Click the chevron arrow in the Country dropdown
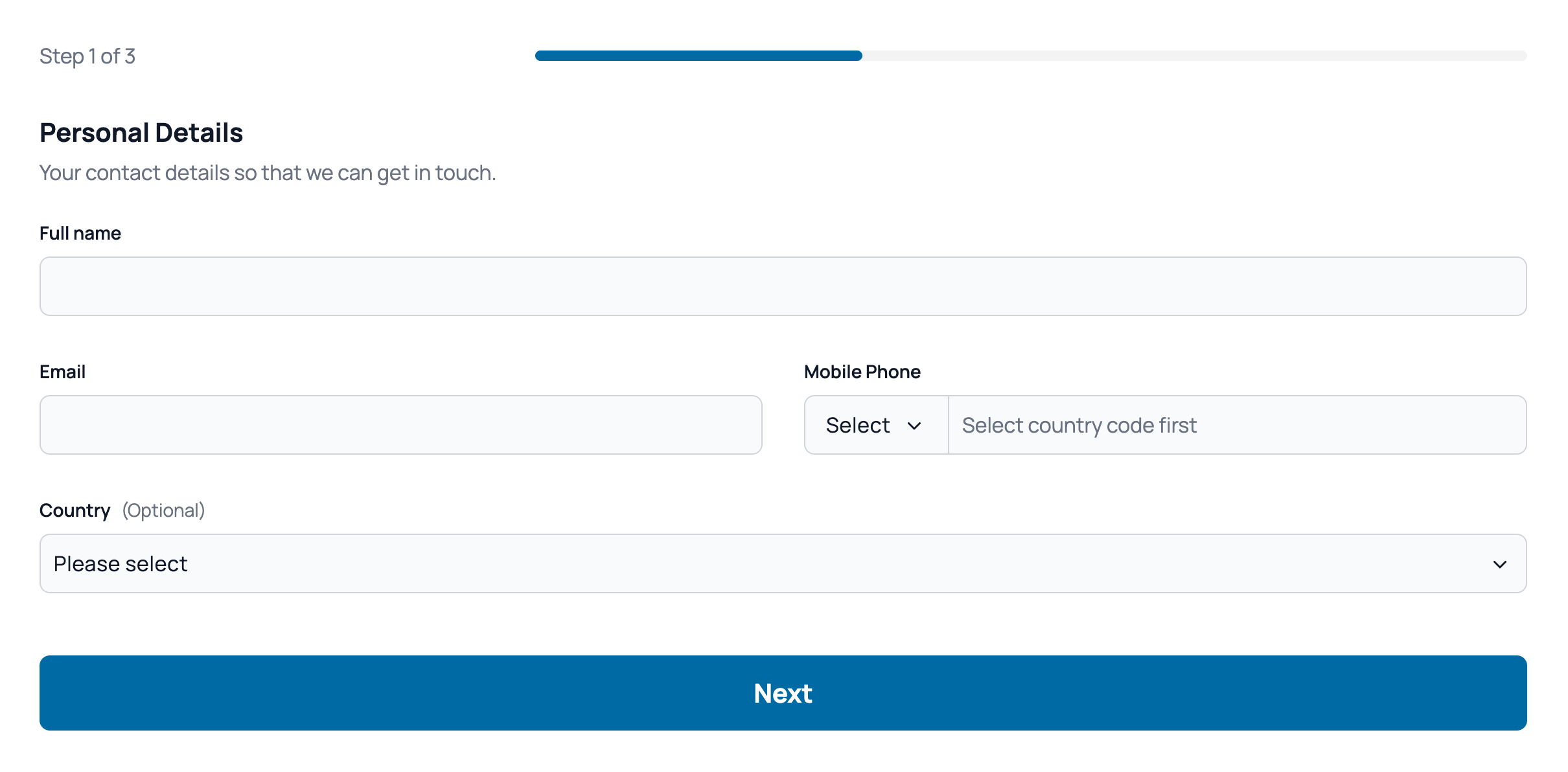Screen dimensions: 1568x772 1499,564
